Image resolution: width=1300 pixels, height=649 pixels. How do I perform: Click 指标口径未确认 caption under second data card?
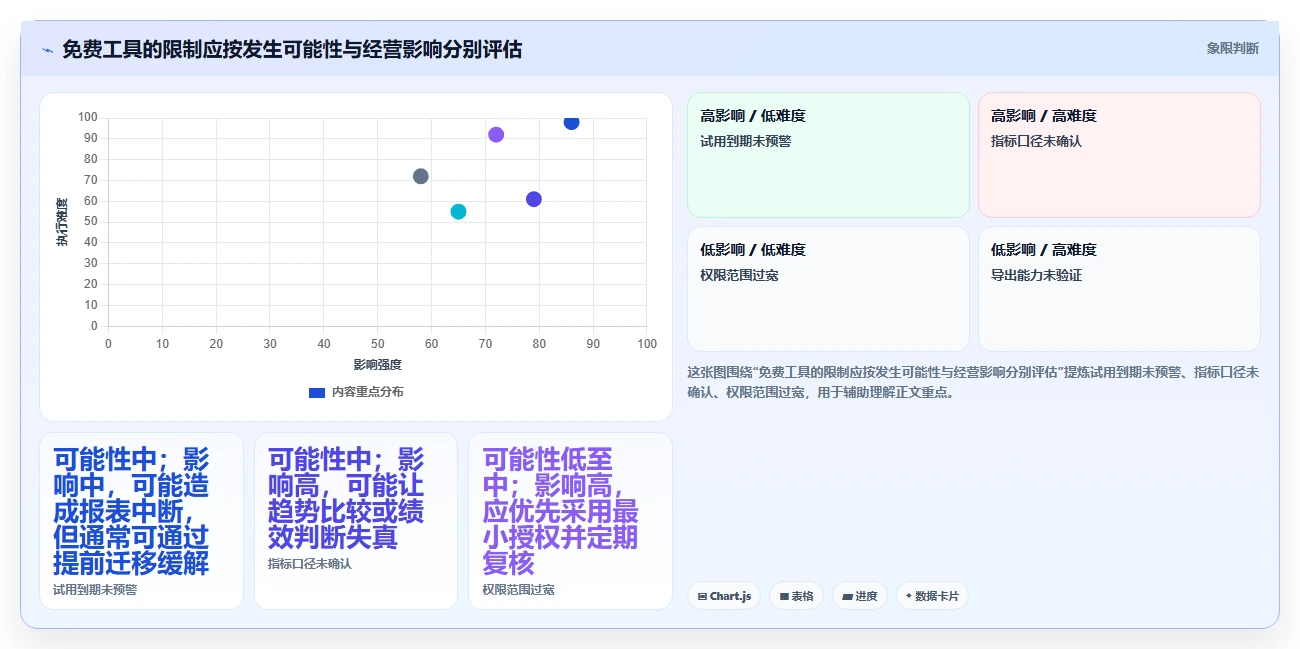pos(310,564)
